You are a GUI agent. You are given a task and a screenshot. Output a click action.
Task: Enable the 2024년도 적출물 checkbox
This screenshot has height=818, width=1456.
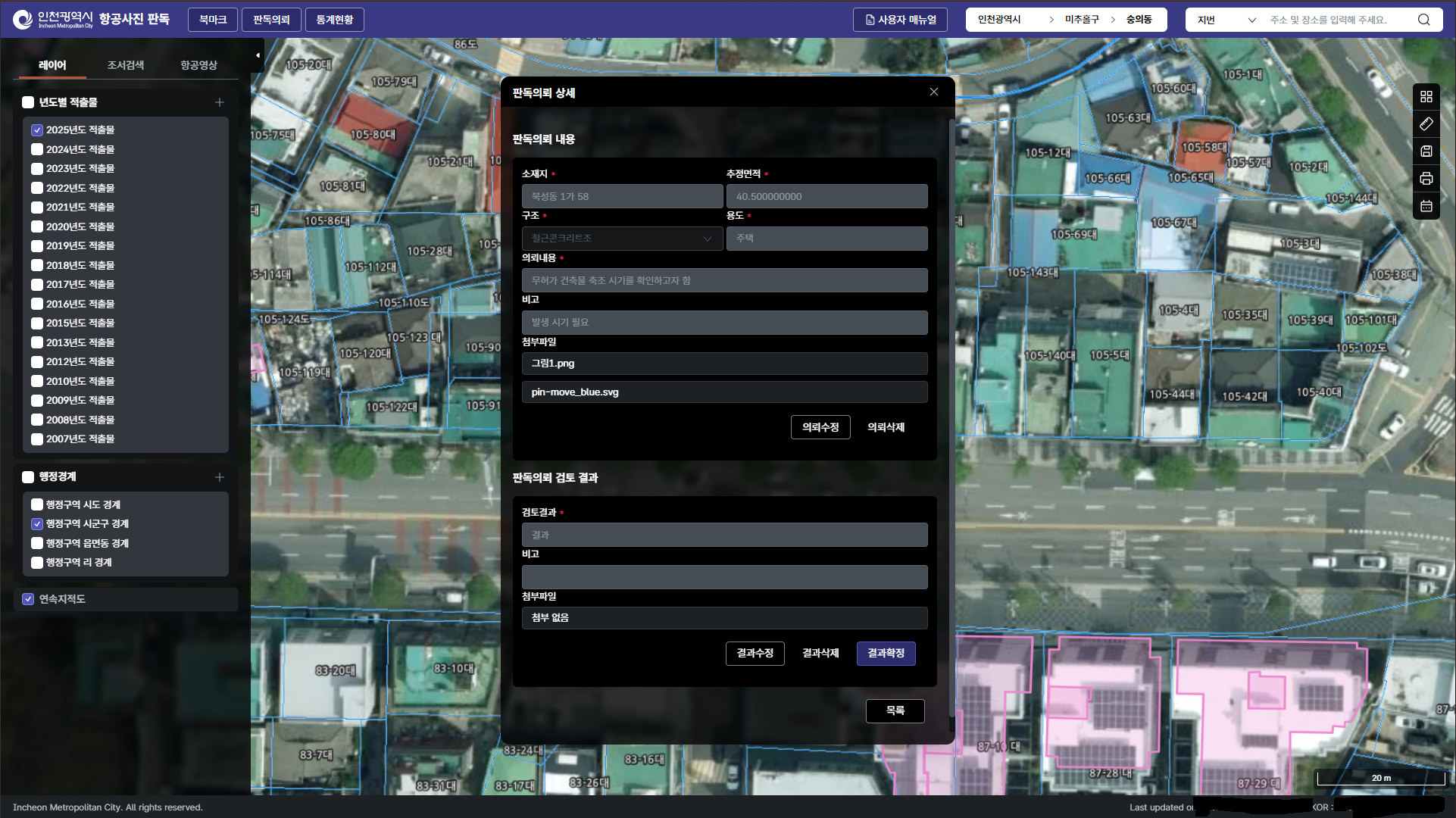tap(37, 149)
